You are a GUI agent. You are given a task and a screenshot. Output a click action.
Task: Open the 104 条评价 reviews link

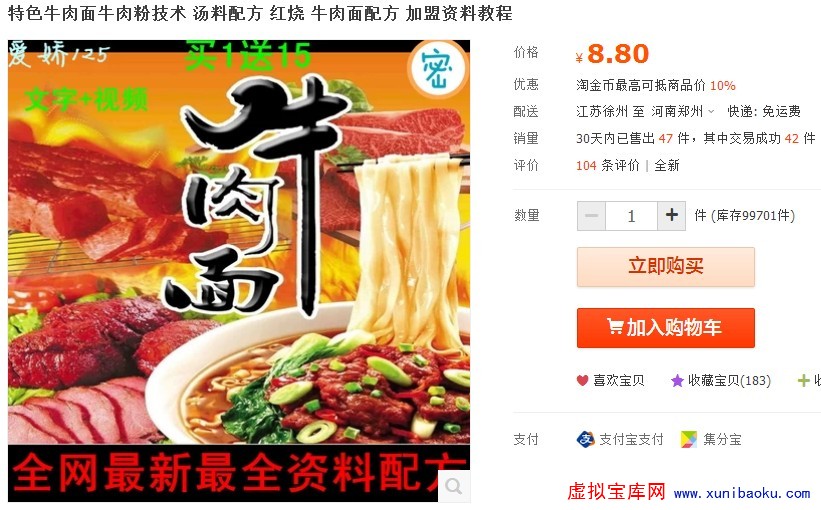[x=608, y=165]
